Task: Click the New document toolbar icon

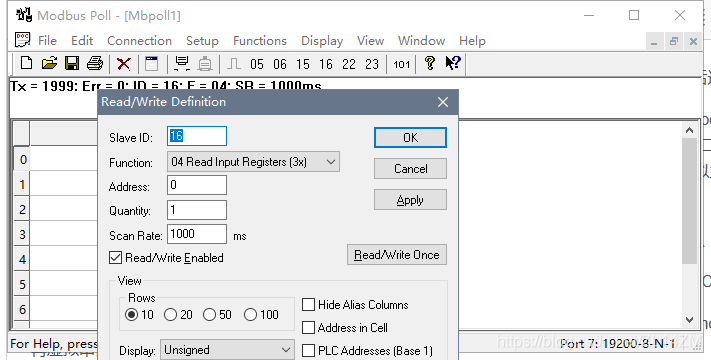Action: 26,63
